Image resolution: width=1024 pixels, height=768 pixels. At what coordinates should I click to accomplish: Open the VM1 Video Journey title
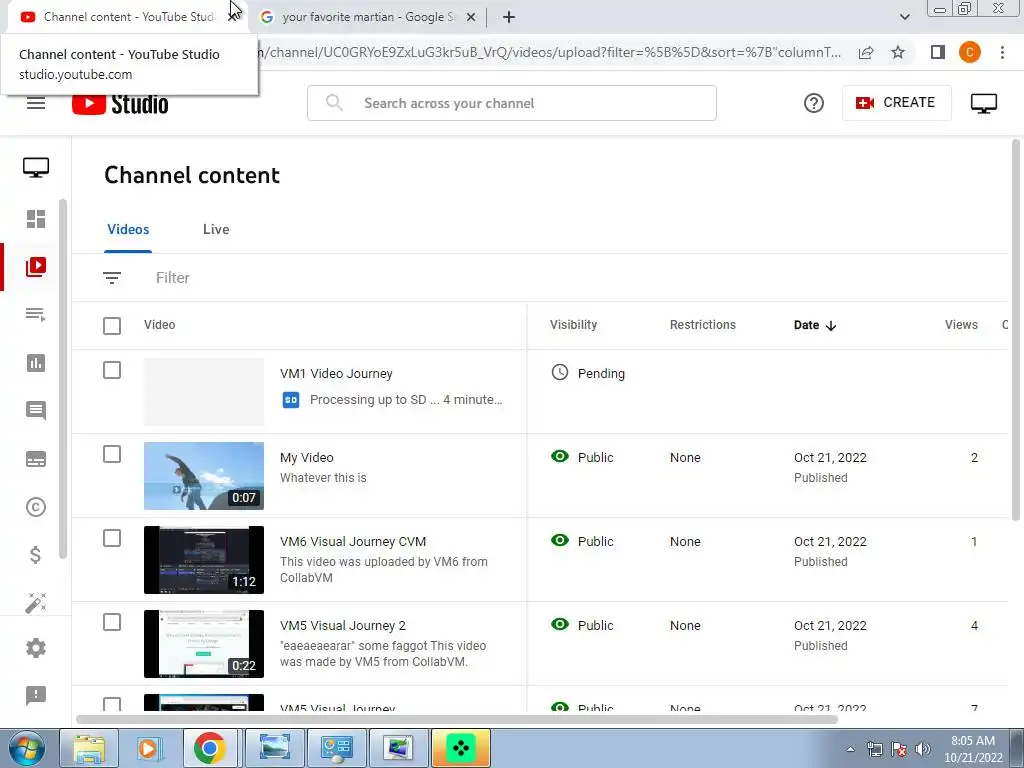[336, 374]
